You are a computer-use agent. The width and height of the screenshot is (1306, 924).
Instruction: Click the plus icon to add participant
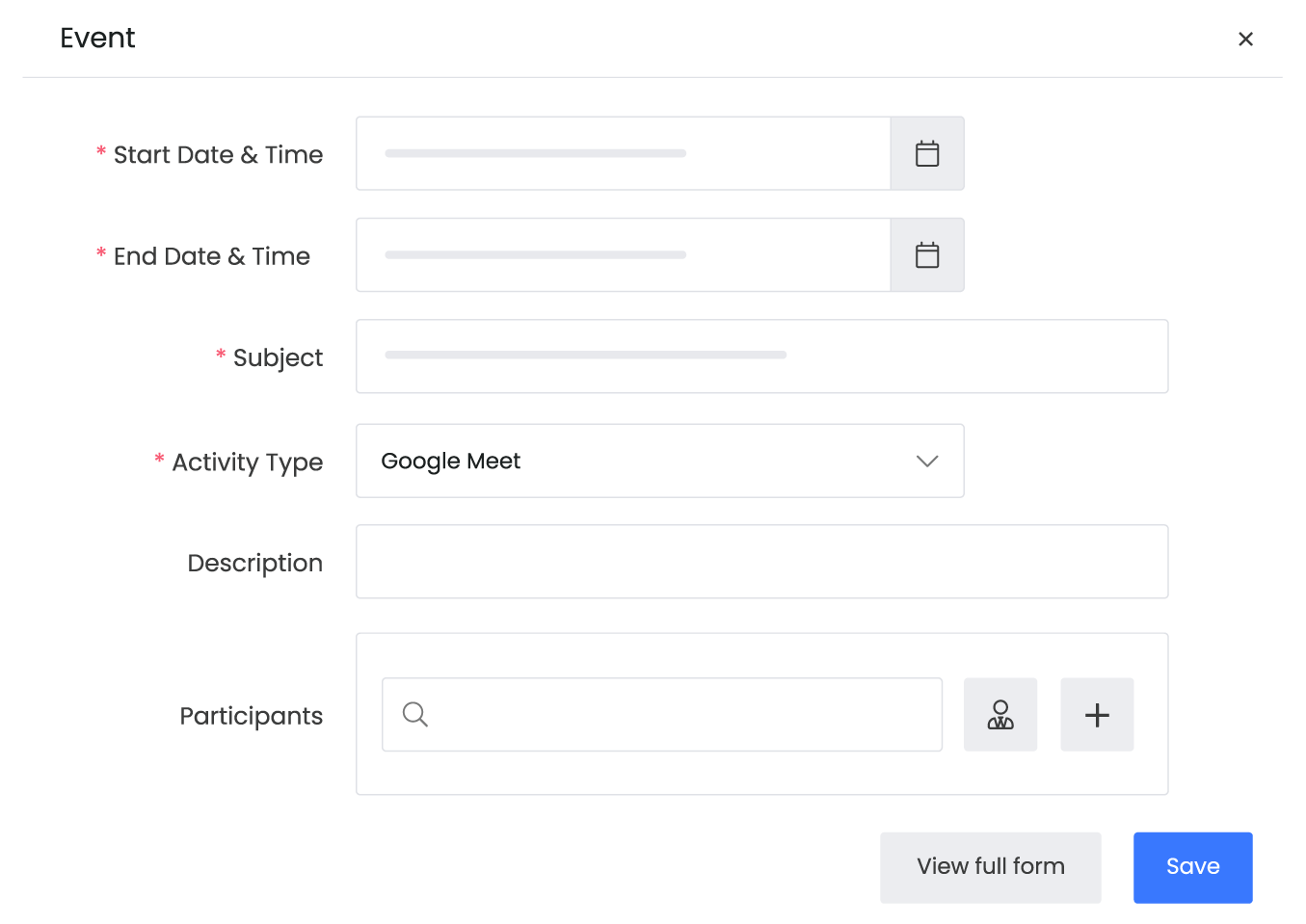coord(1097,714)
